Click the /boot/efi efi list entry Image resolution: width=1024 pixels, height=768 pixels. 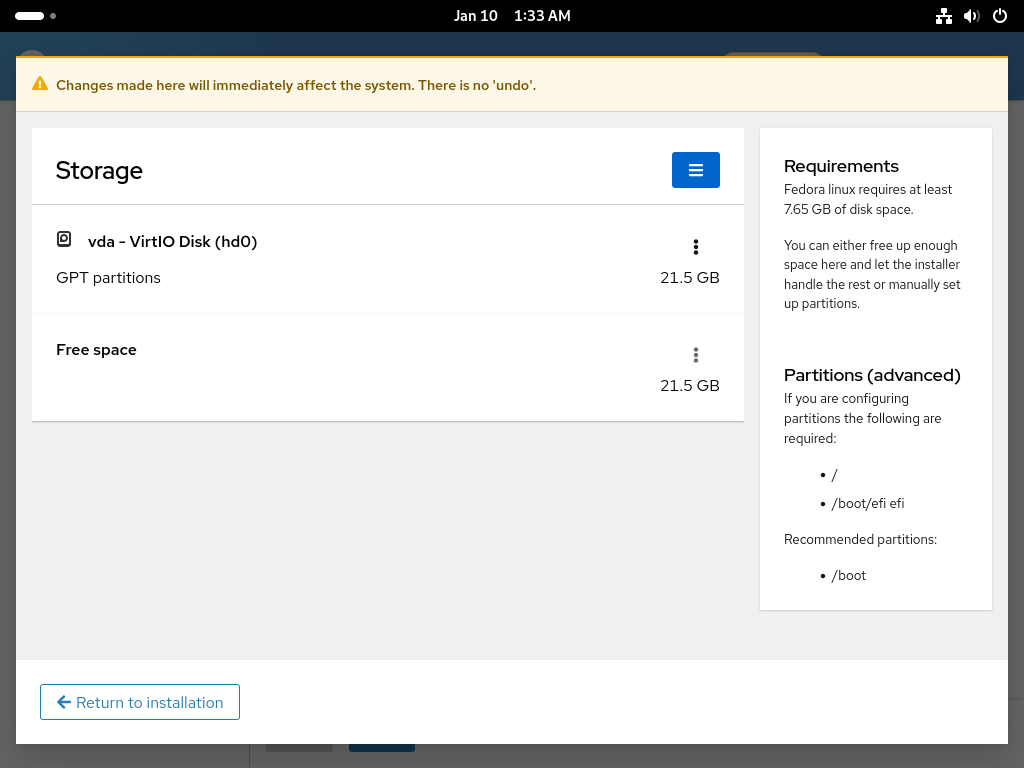pos(867,504)
